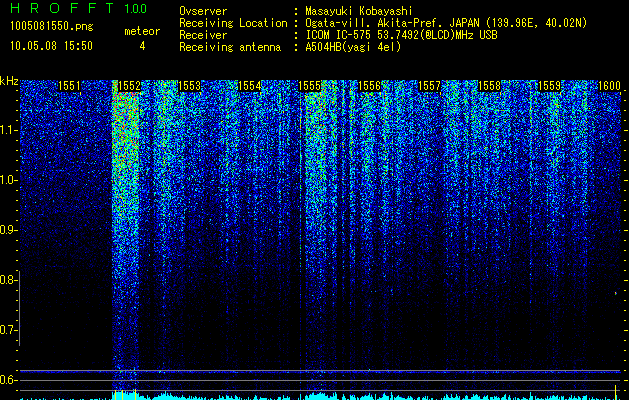Viewport: 629px width, 400px height.
Task: Click the 1557 time marker
Action: click(x=429, y=86)
